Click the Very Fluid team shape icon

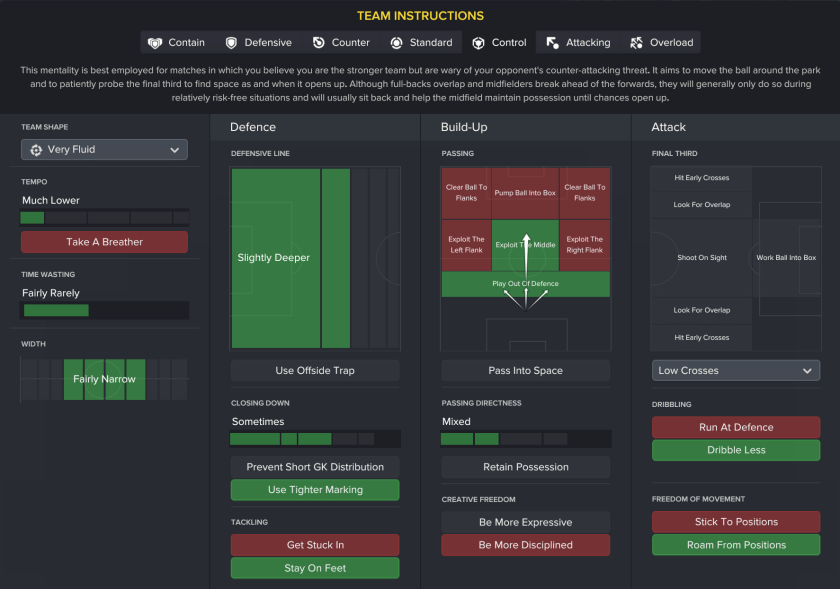coord(36,150)
